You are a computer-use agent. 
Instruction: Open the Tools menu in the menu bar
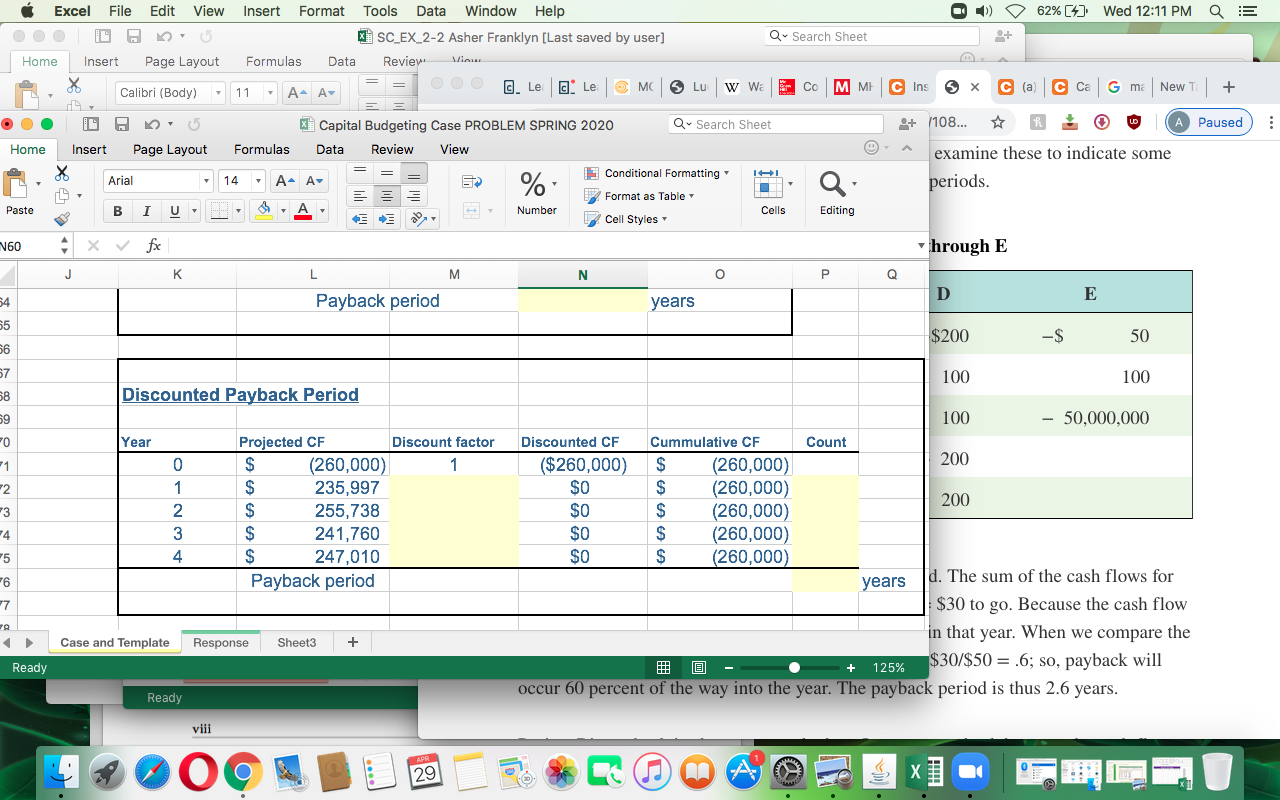point(380,11)
